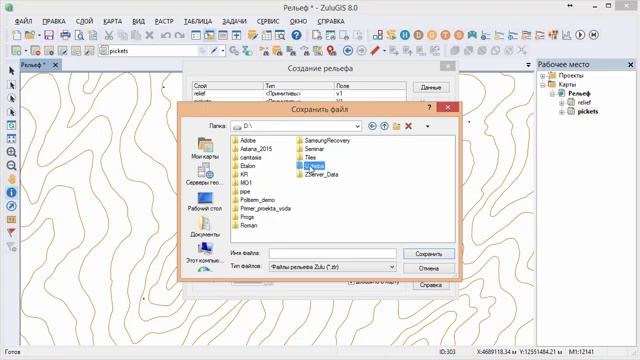
Task: Open the ТАБЛИЦА menu
Action: pyautogui.click(x=198, y=21)
